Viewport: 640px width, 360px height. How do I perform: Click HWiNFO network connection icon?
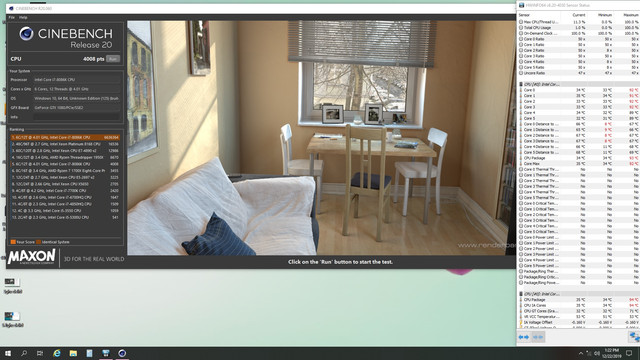tap(634, 337)
